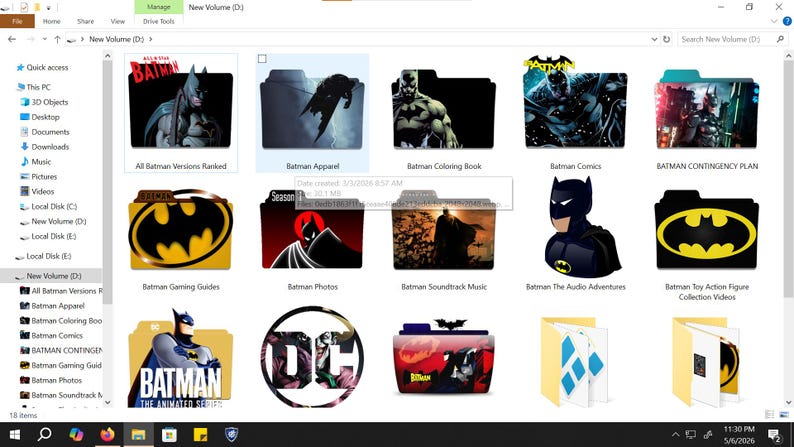Open recent locations dropdown next to Forward
This screenshot has width=794, height=447.
pos(45,39)
